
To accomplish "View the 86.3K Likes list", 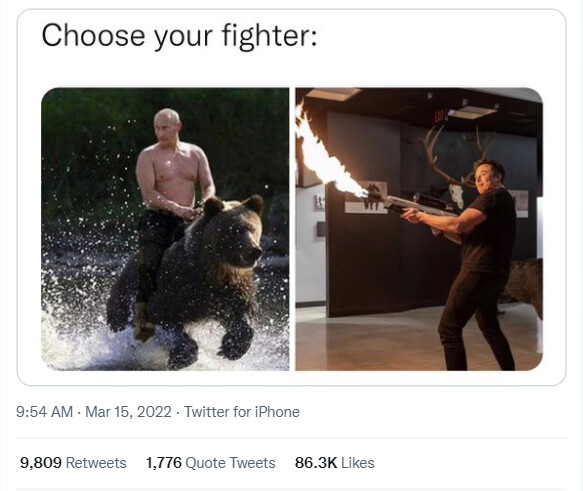I will point(335,463).
